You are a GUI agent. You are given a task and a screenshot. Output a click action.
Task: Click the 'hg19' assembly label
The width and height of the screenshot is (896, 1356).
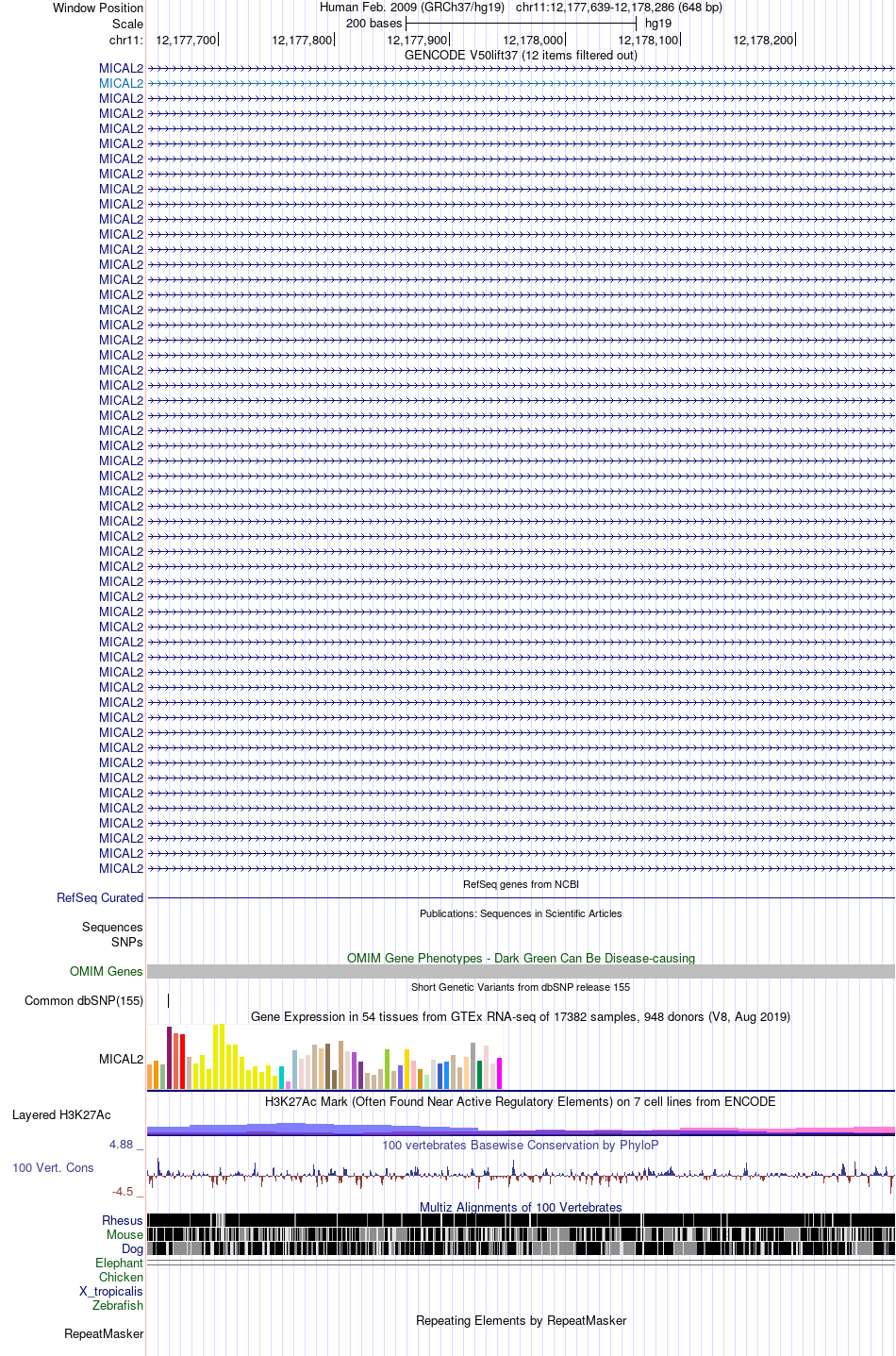pos(658,24)
